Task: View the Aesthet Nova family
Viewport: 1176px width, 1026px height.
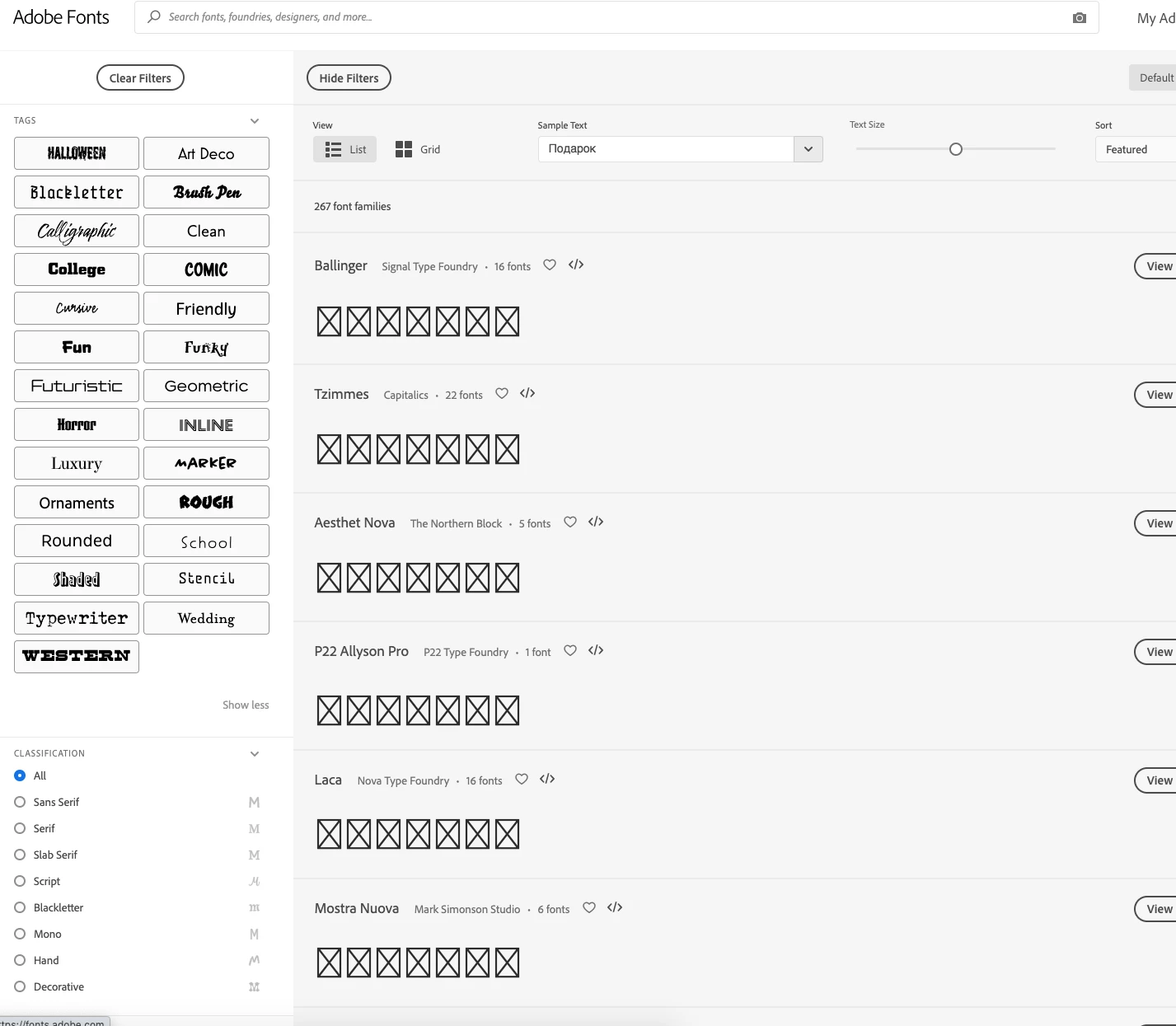Action: pyautogui.click(x=1156, y=523)
